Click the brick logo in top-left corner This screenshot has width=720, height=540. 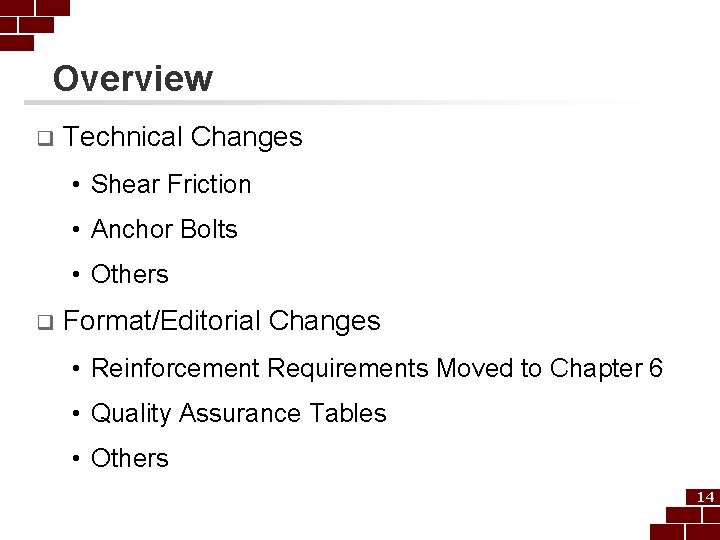pos(34,25)
